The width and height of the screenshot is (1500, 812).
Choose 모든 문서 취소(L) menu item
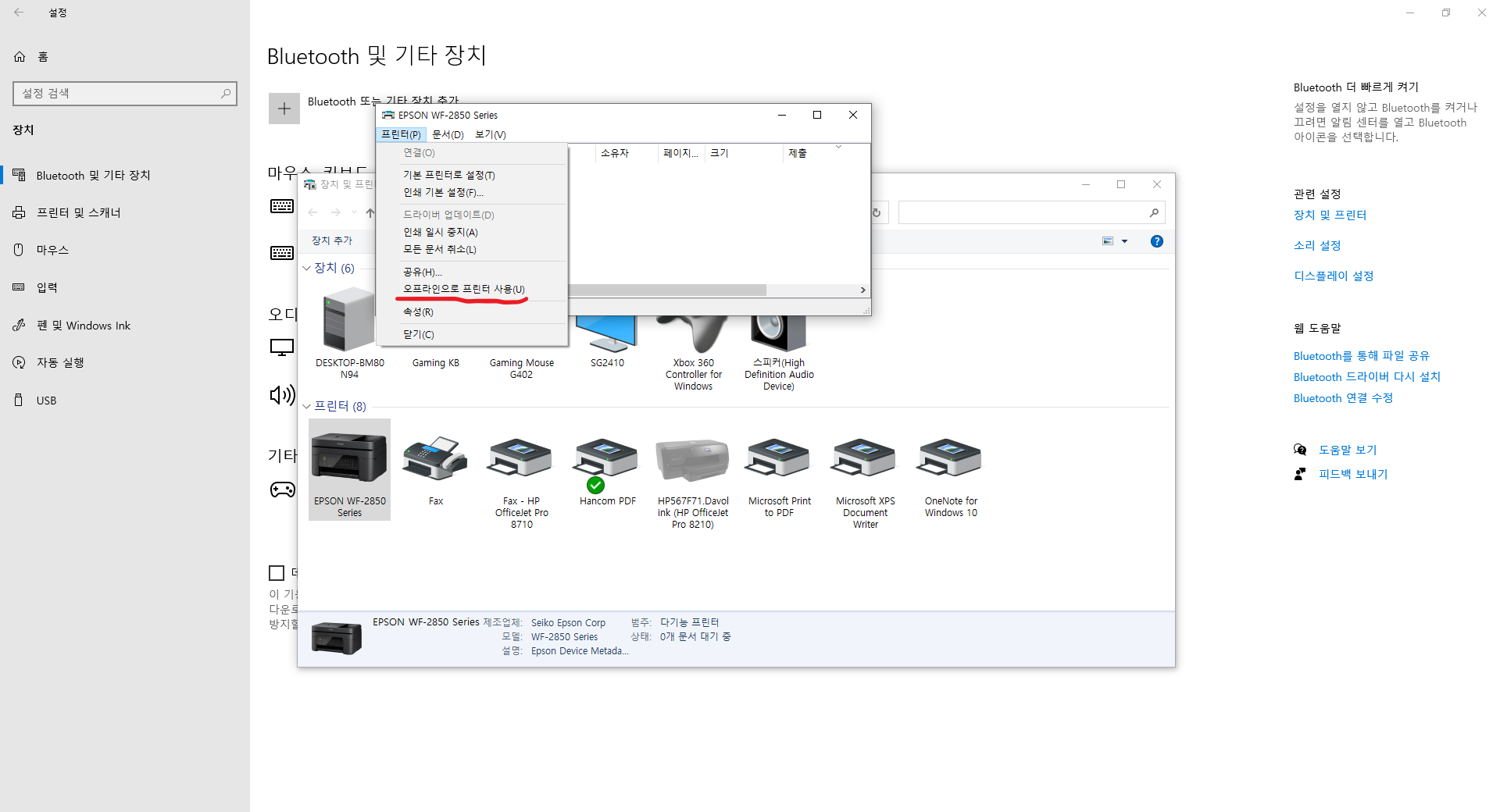472,249
